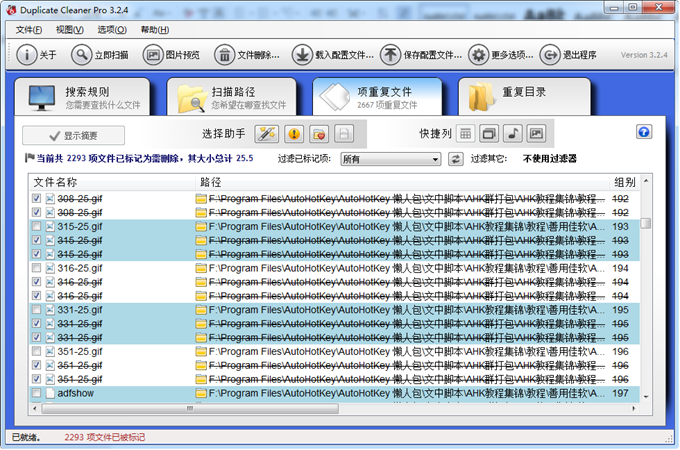Open the 关于 about toolbar icon
680x450 pixels.
[26, 55]
